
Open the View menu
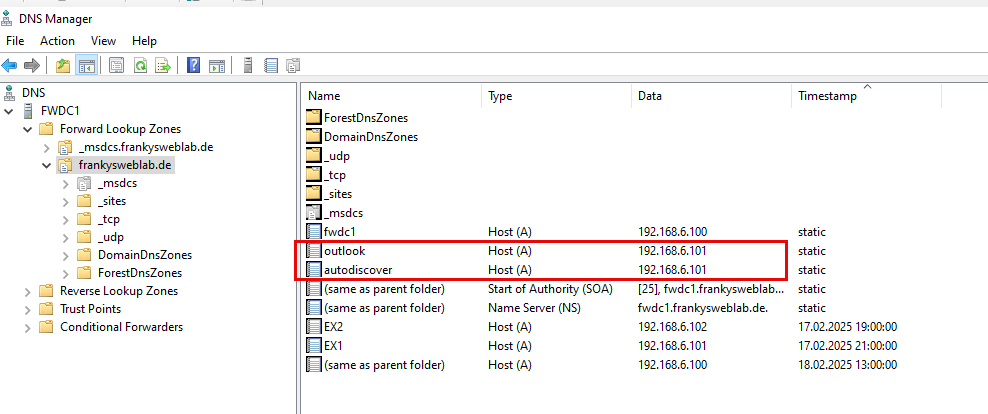click(103, 41)
